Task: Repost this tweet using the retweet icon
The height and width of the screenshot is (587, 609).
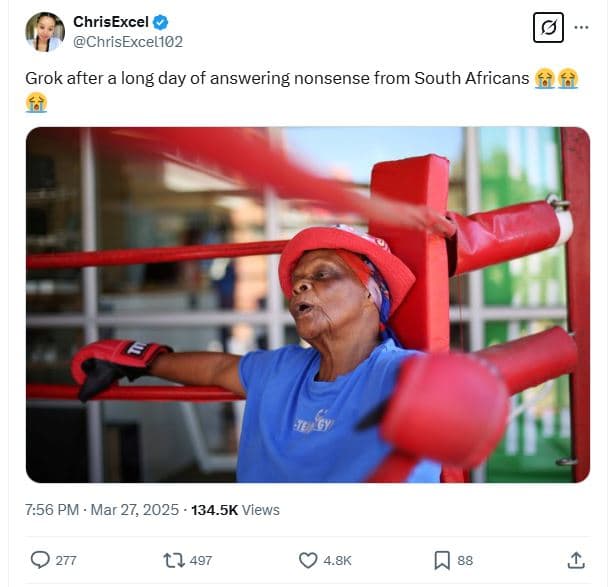Action: click(174, 560)
